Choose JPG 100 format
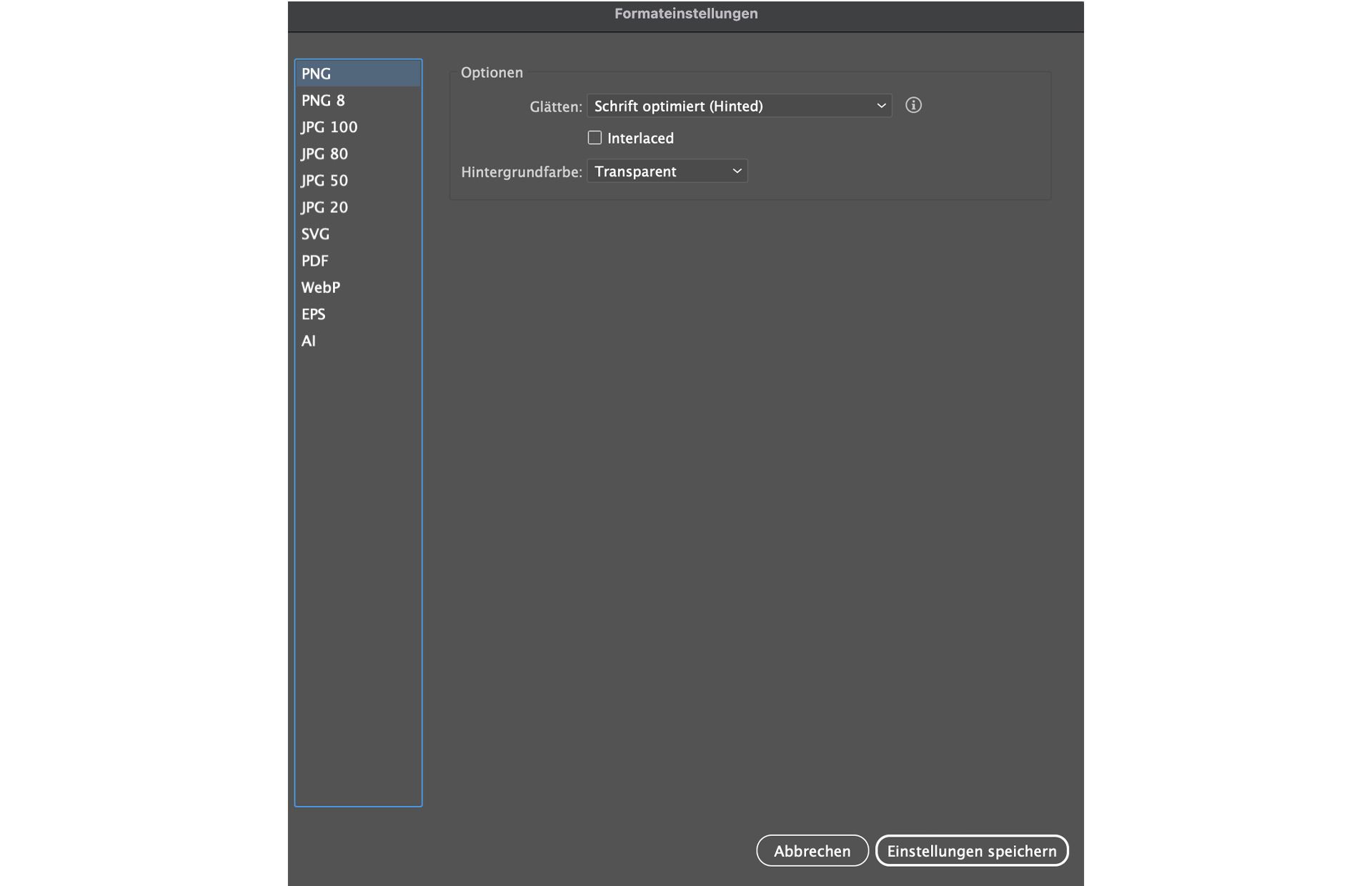The width and height of the screenshot is (1372, 886). pyautogui.click(x=329, y=127)
